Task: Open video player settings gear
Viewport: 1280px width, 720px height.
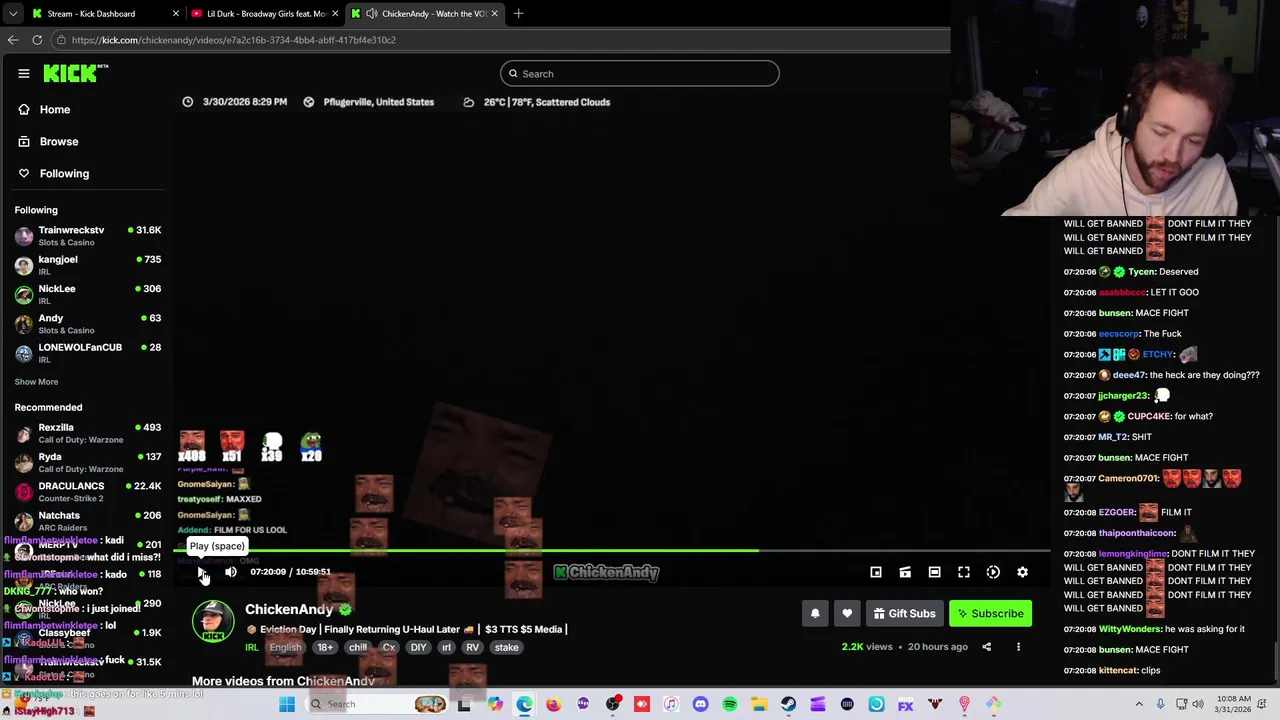Action: point(1022,572)
